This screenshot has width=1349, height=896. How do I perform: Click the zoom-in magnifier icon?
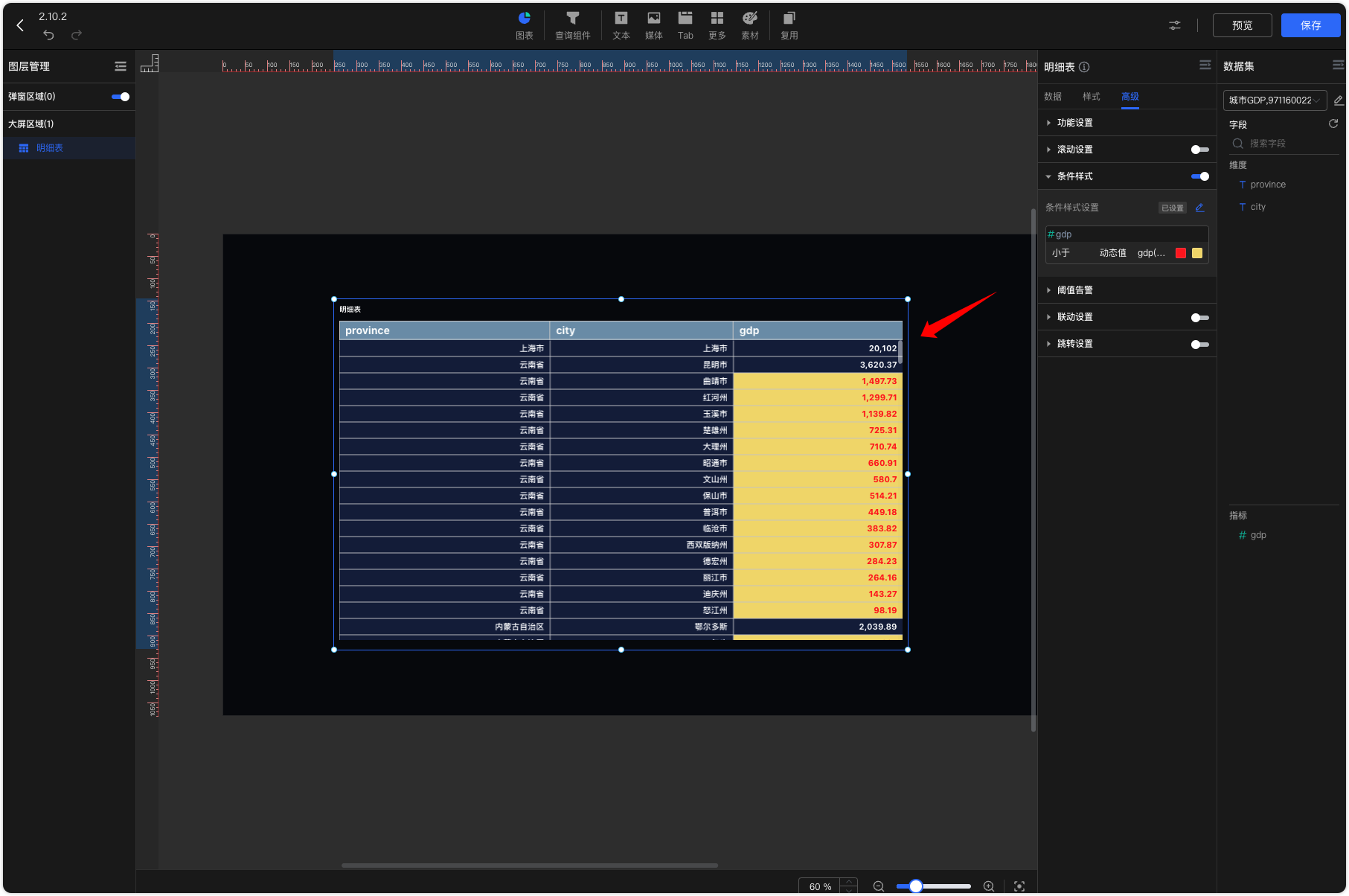coord(989,886)
